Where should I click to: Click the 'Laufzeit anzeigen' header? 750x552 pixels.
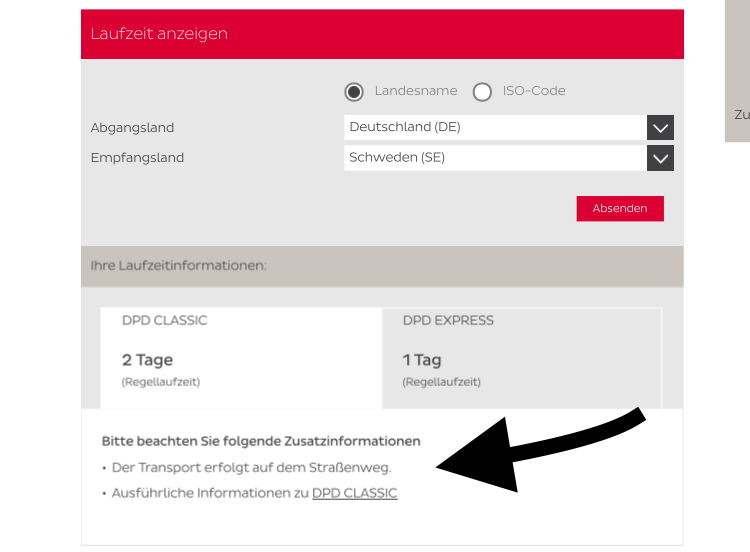pos(159,34)
